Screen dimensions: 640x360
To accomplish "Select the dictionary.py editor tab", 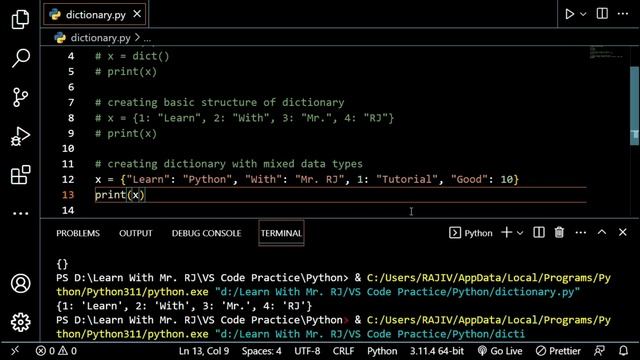I will (x=95, y=15).
